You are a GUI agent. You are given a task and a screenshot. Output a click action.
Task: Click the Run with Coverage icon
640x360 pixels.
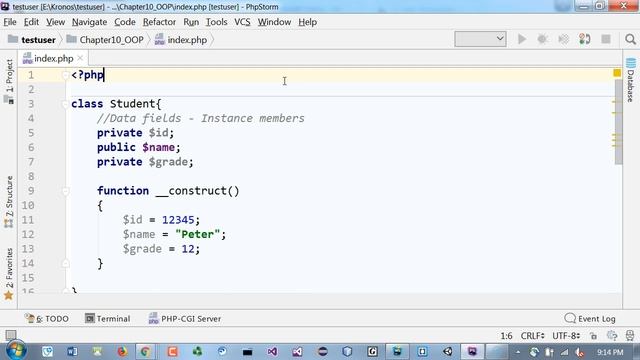[x=564, y=39]
